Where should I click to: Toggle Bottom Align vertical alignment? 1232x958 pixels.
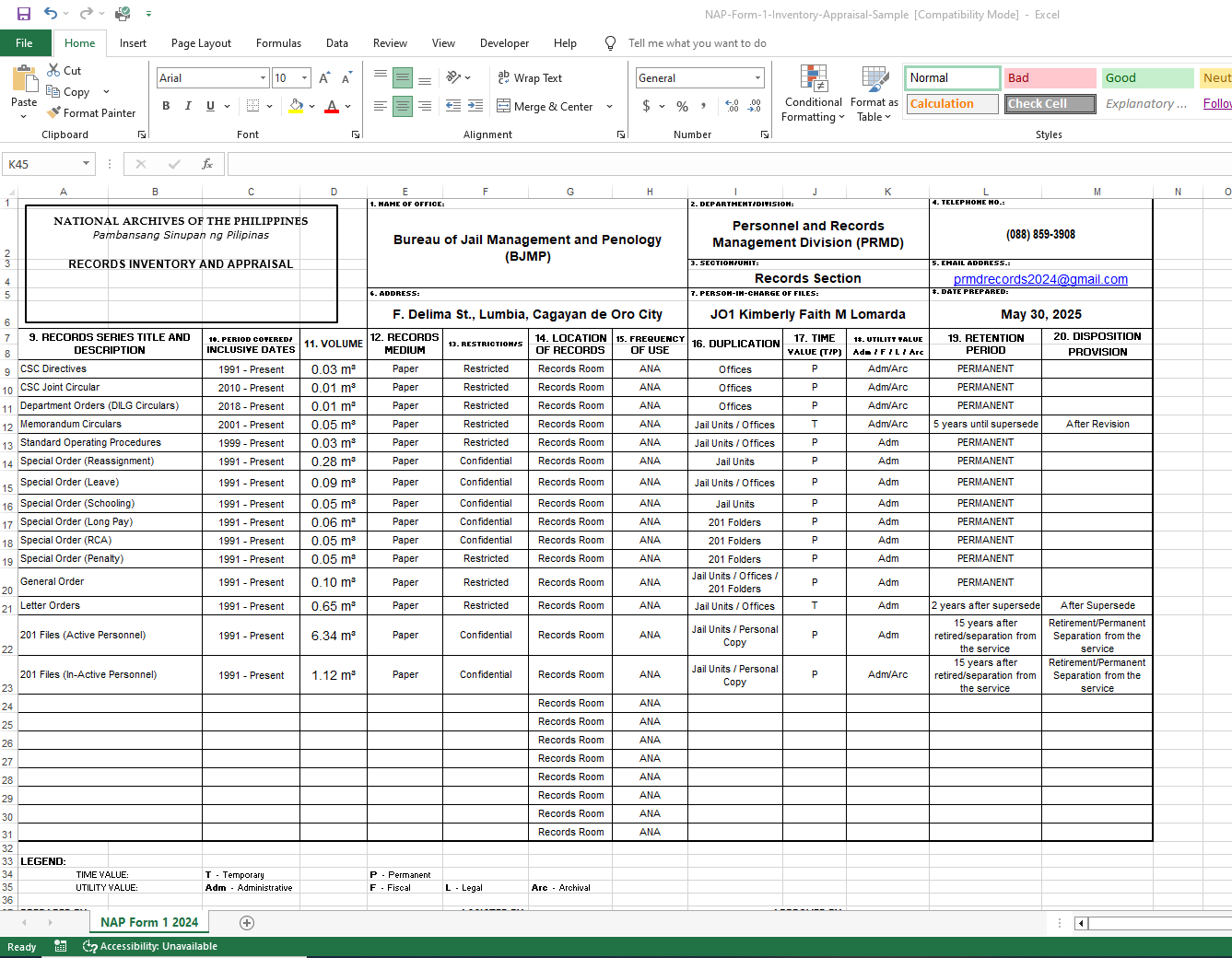425,78
